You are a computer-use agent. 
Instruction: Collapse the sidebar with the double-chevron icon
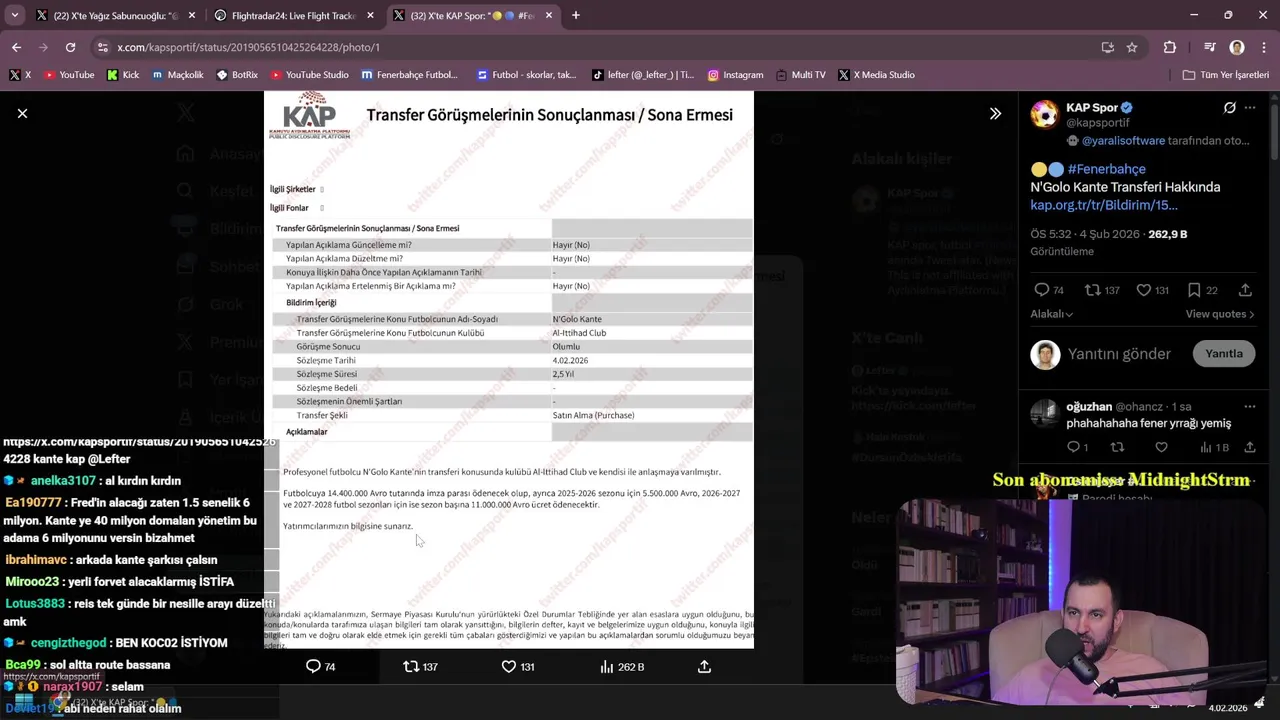[x=995, y=114]
